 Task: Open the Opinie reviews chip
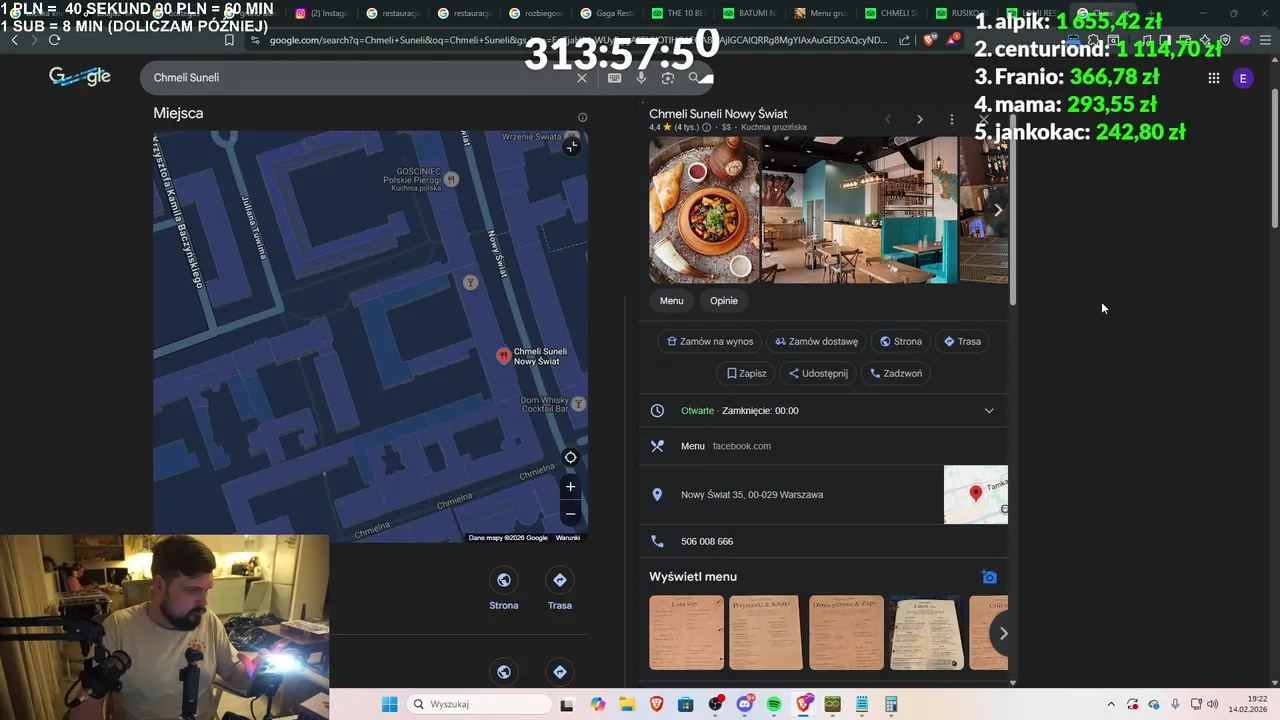click(724, 301)
